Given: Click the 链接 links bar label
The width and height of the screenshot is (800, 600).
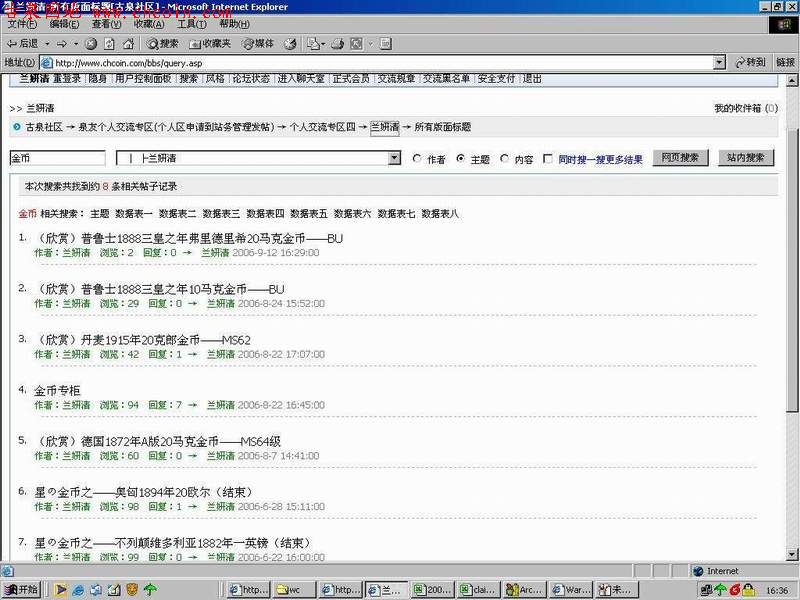Looking at the screenshot, I should coord(786,62).
